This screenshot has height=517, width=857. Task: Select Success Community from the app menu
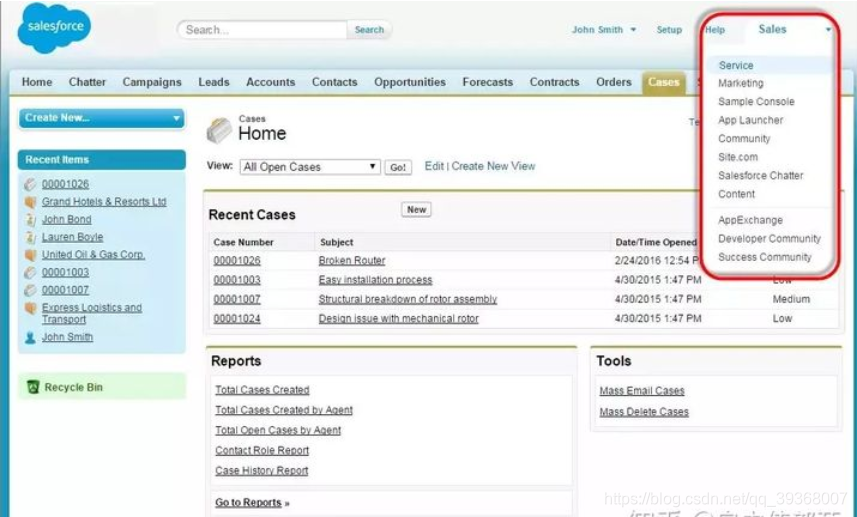pyautogui.click(x=765, y=257)
